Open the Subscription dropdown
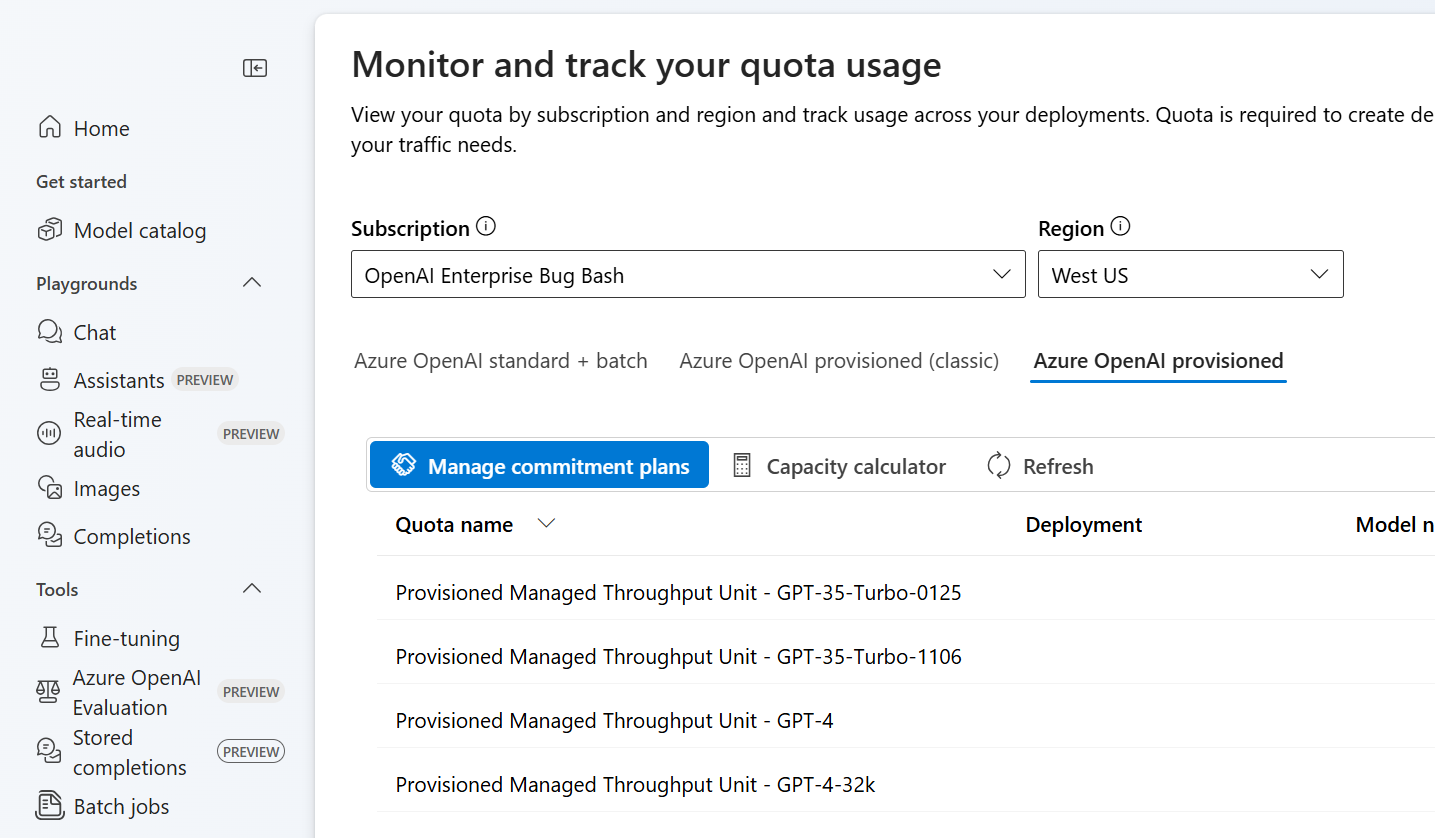Screen dimensions: 1435x838 click(x=688, y=274)
